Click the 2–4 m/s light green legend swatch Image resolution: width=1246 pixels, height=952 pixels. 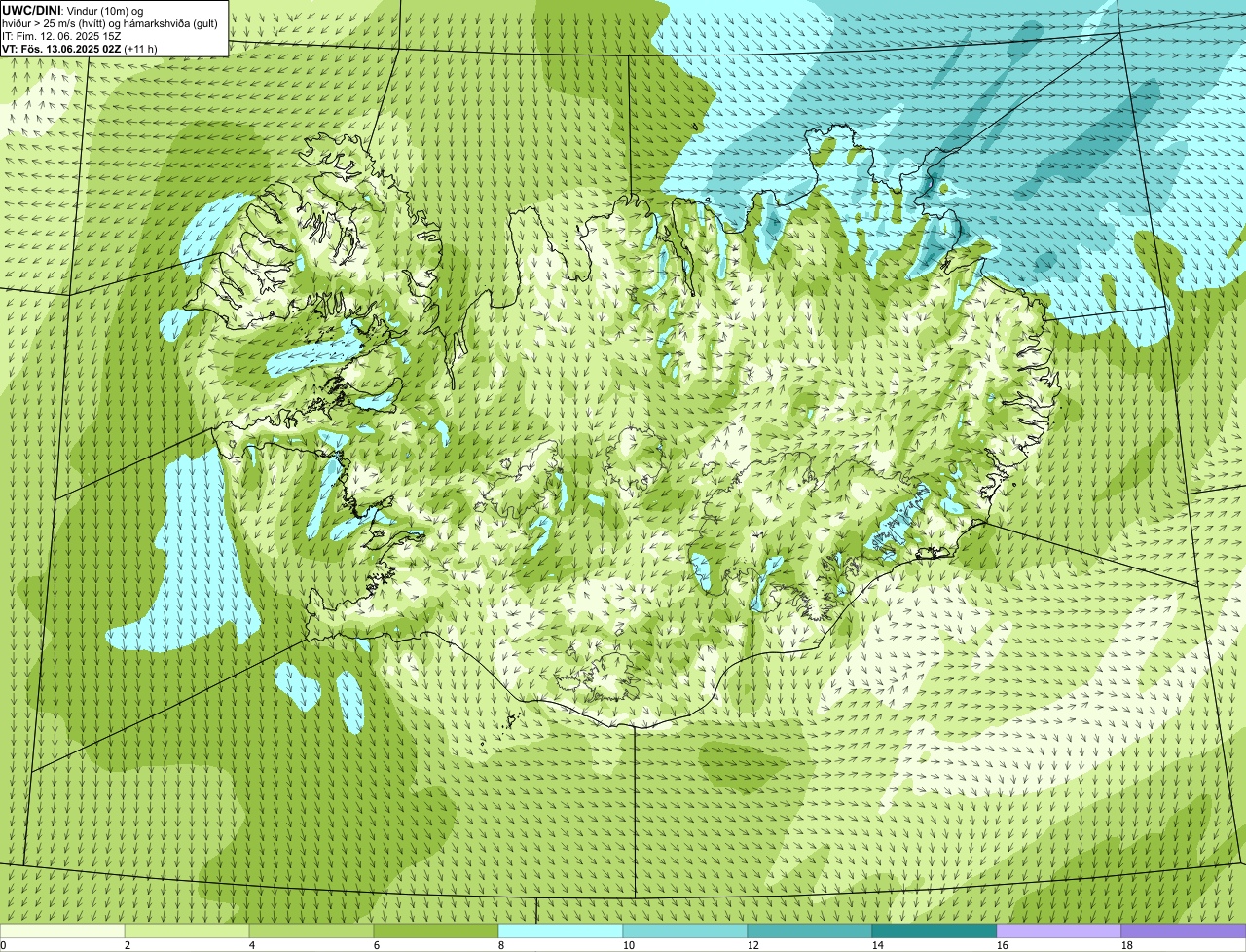[x=187, y=932]
